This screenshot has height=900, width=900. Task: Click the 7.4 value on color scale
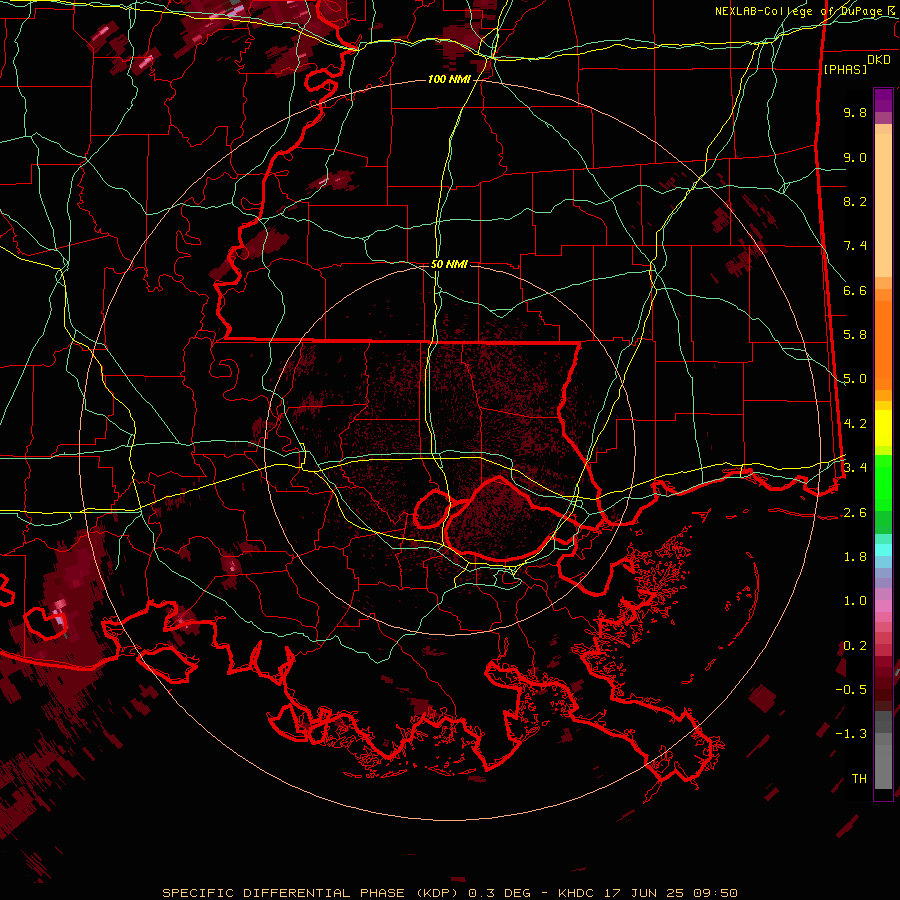tap(855, 246)
